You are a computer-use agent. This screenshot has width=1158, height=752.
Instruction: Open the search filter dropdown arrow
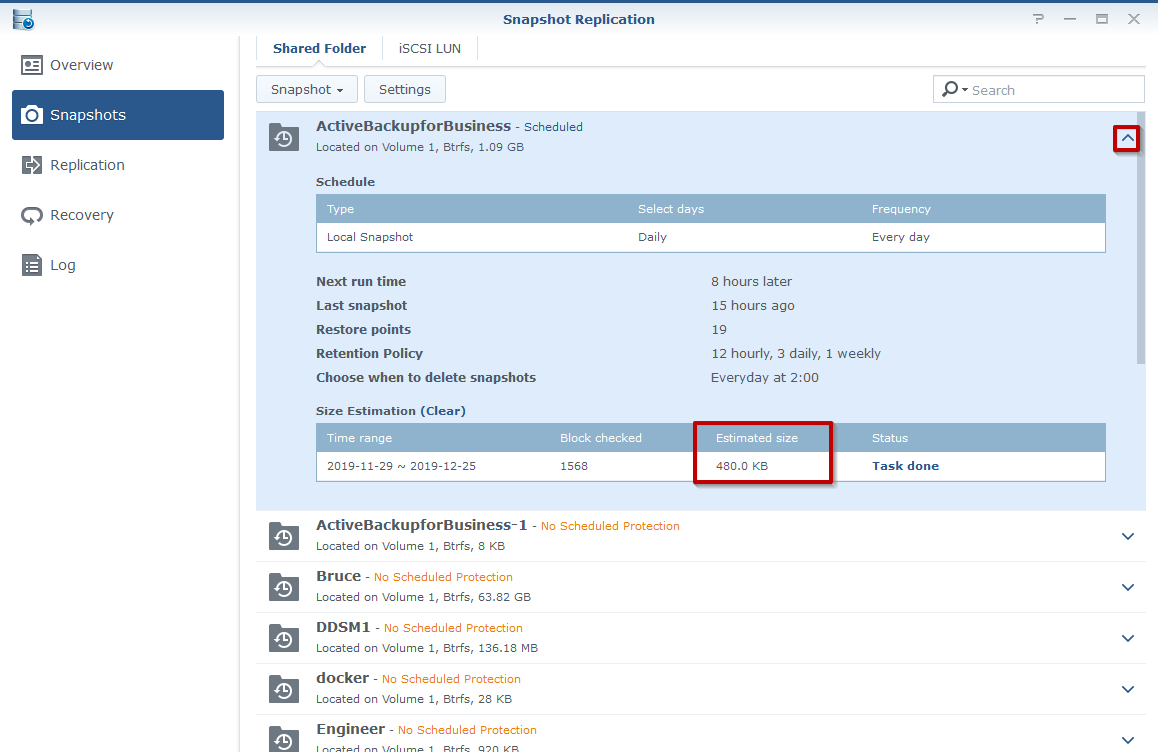(964, 90)
